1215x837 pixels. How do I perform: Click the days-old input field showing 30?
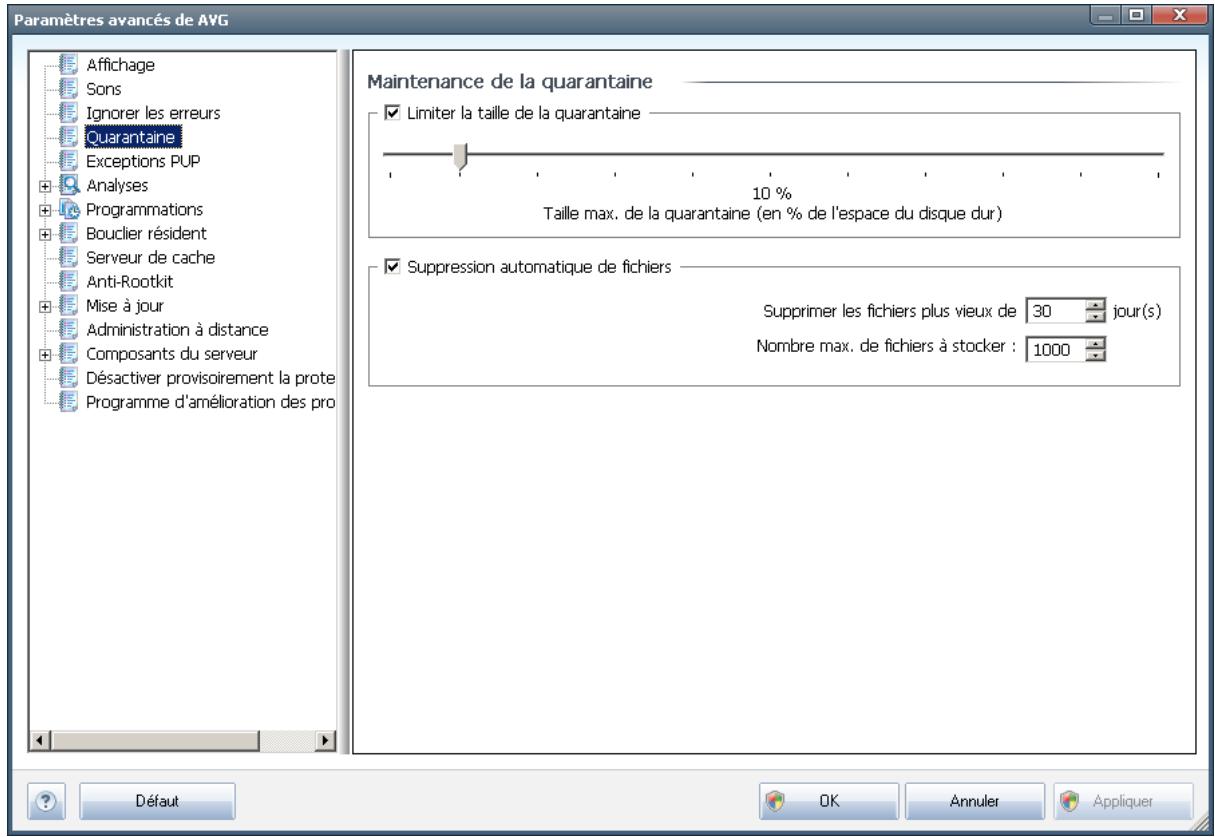(x=1055, y=311)
